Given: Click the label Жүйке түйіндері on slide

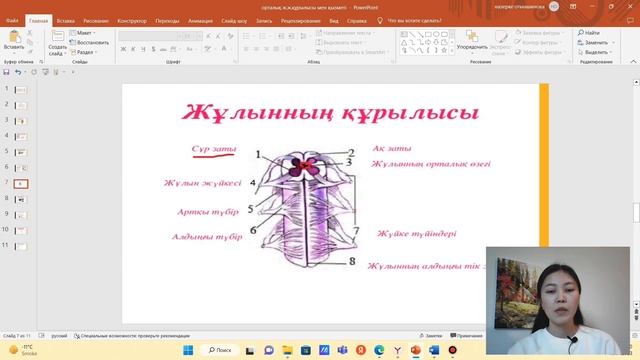Looking at the screenshot, I should point(417,233).
